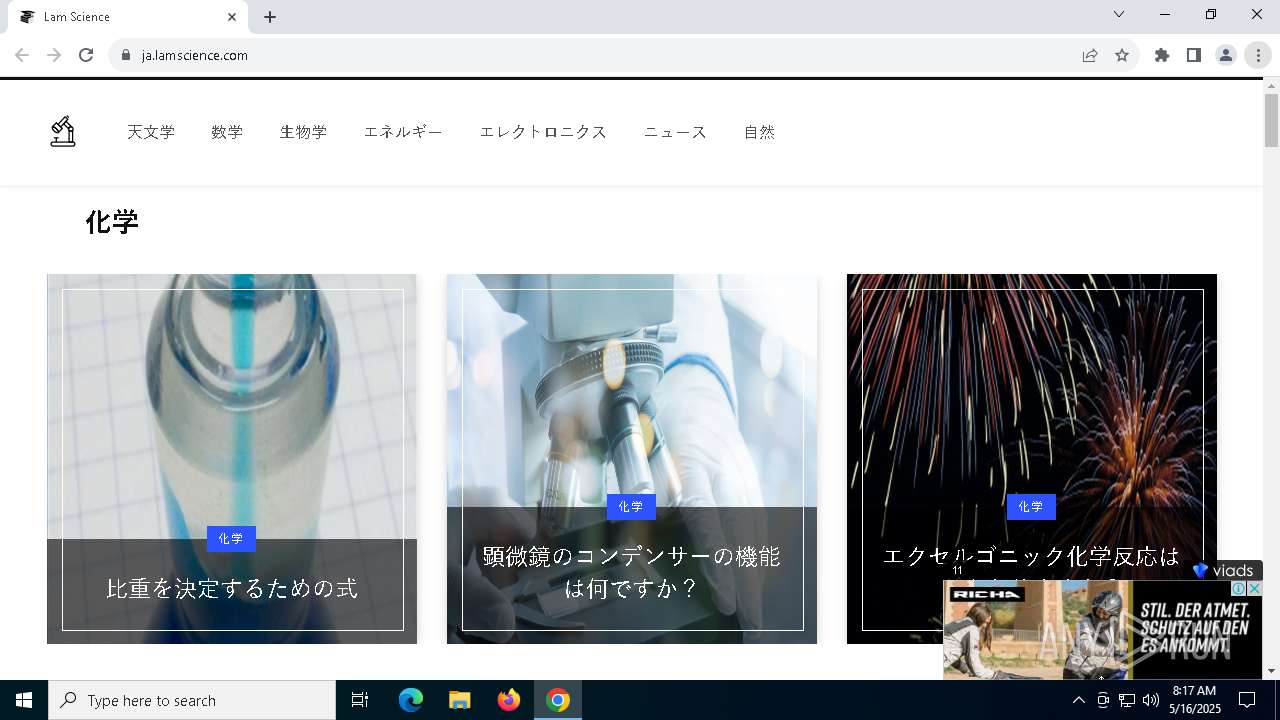Open the volume control icon
Viewport: 1280px width, 720px height.
(x=1150, y=700)
